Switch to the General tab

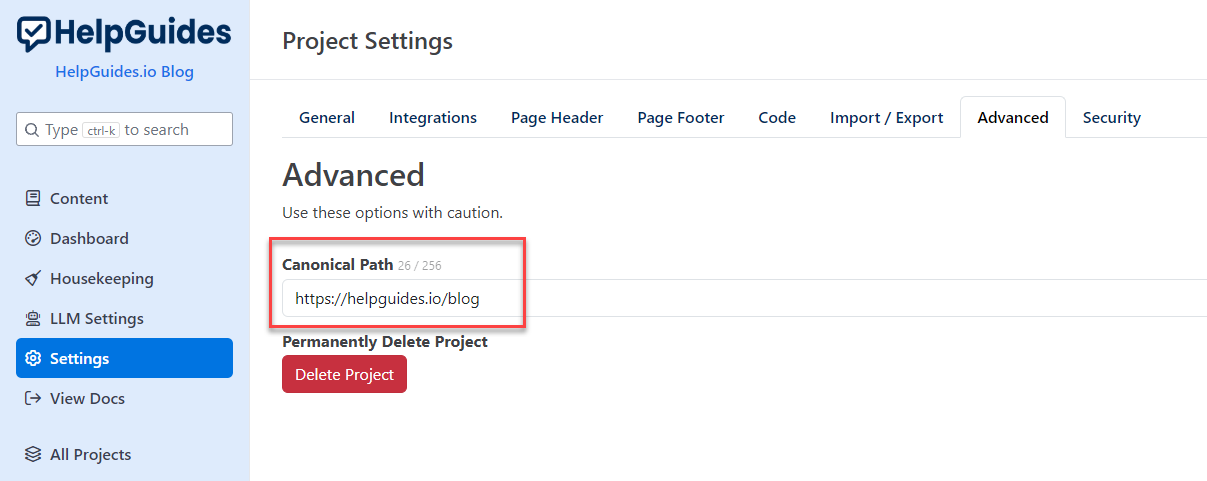[327, 118]
